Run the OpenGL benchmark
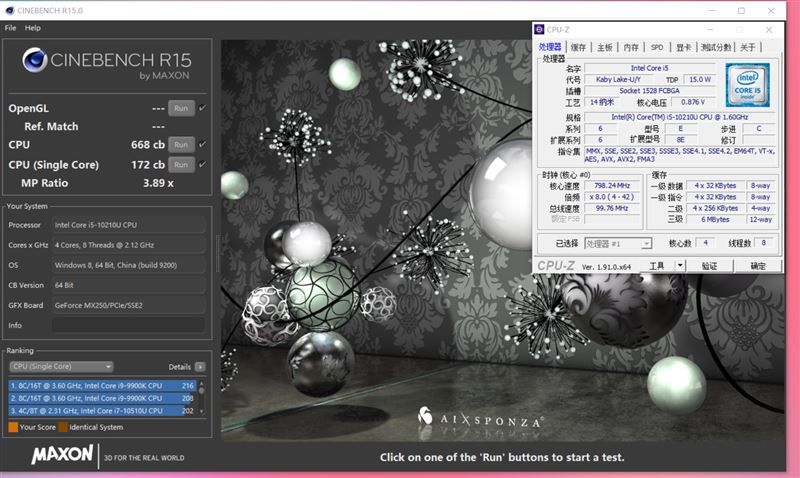This screenshot has width=800, height=478. pos(181,108)
